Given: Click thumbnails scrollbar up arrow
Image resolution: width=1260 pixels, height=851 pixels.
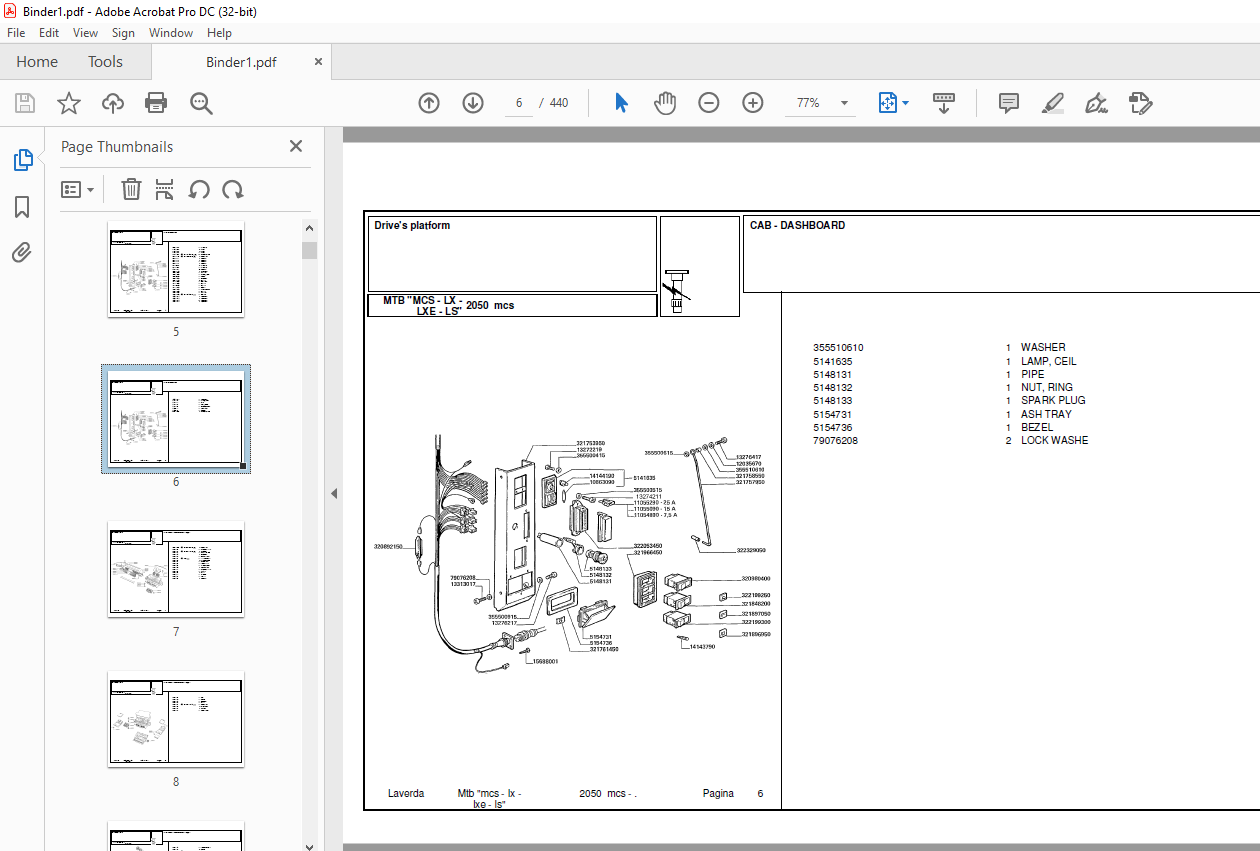Looking at the screenshot, I should [x=310, y=229].
